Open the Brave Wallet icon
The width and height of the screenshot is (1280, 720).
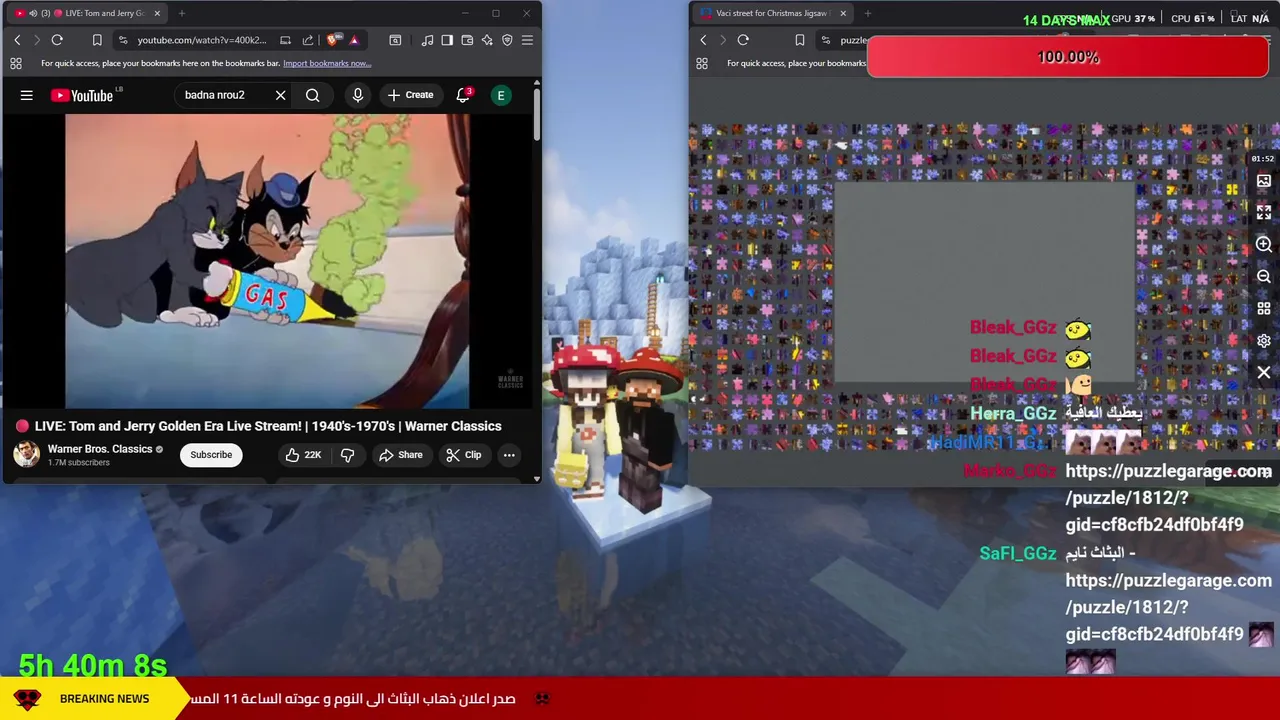pos(467,40)
